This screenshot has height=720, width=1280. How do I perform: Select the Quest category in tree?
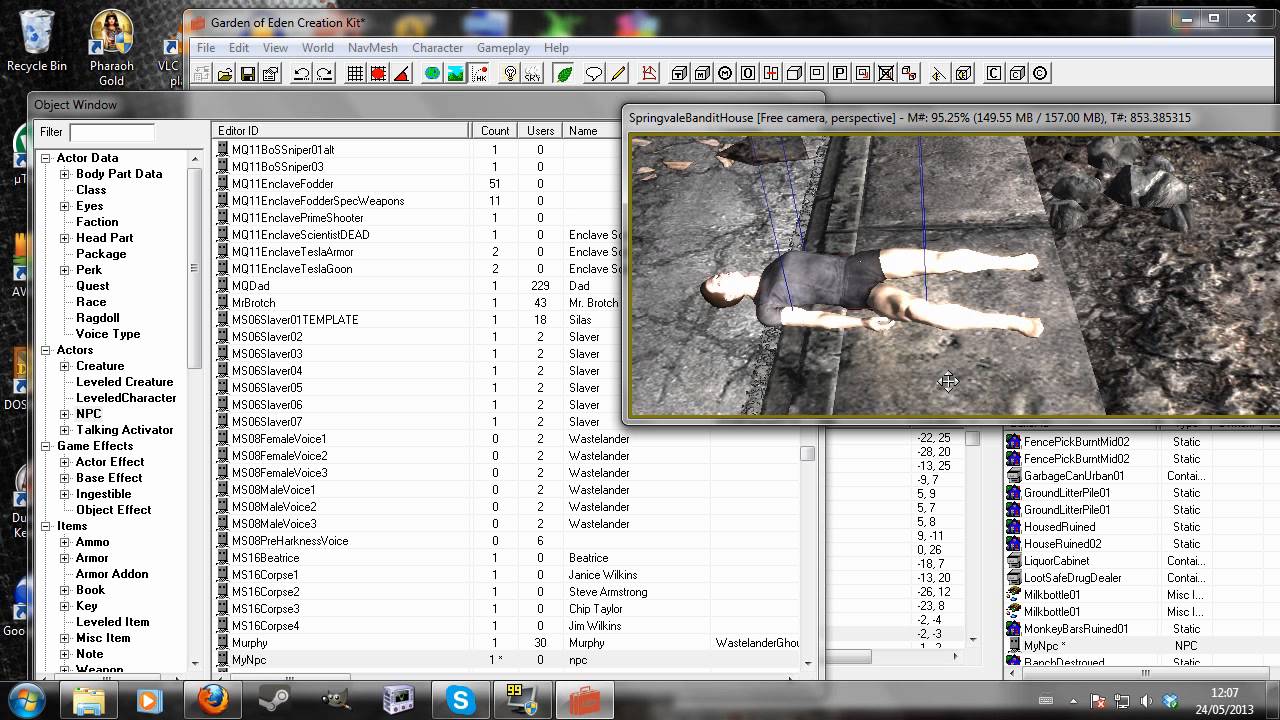(x=93, y=286)
